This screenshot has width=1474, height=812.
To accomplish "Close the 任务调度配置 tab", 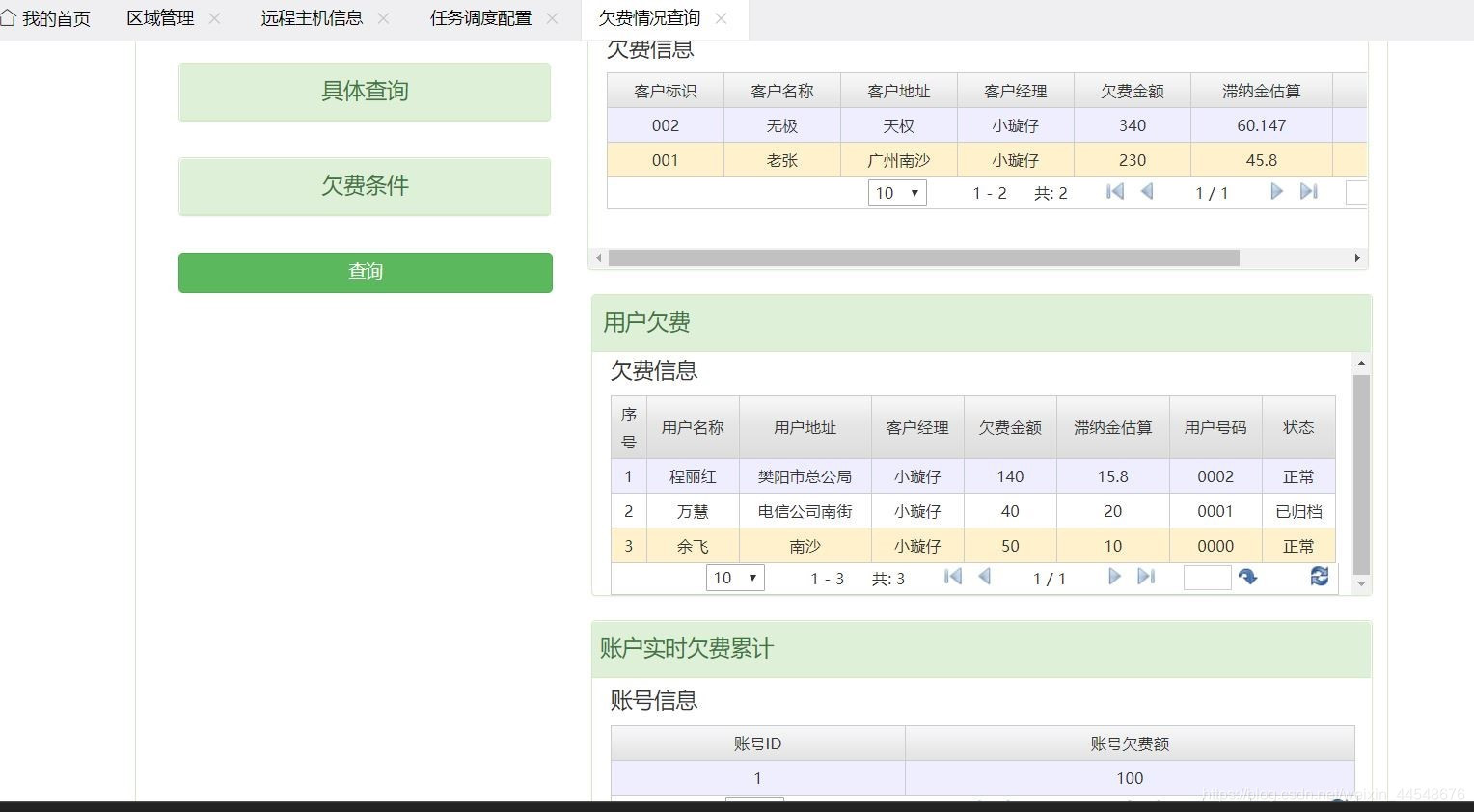I will point(552,18).
